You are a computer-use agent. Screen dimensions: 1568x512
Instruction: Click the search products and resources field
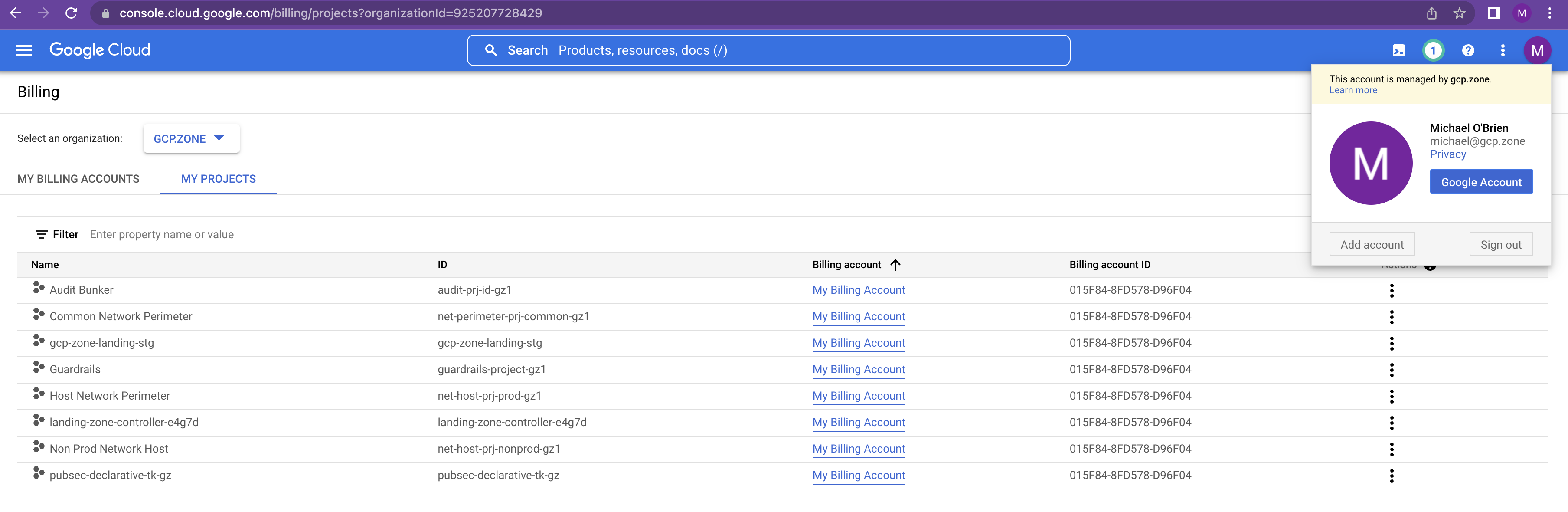[768, 50]
